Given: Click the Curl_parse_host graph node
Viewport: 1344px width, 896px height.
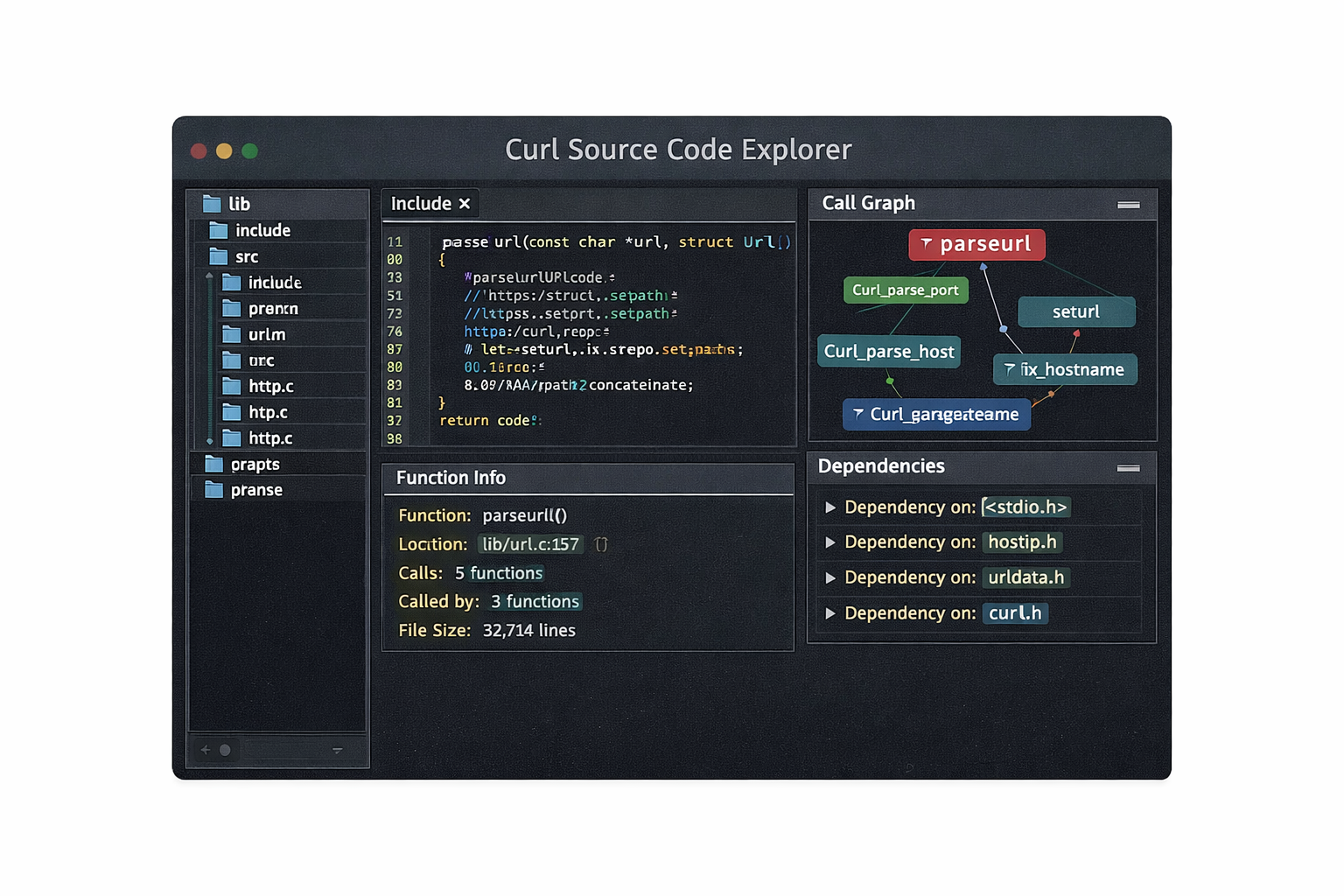Looking at the screenshot, I should [888, 352].
